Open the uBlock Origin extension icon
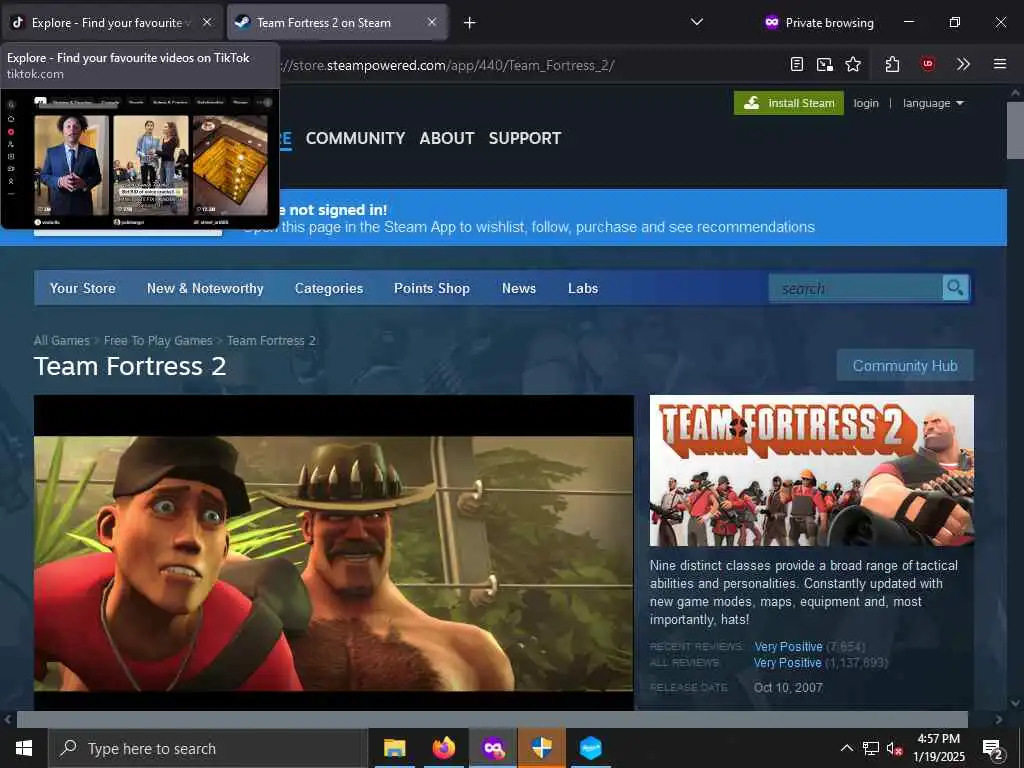 pos(927,64)
